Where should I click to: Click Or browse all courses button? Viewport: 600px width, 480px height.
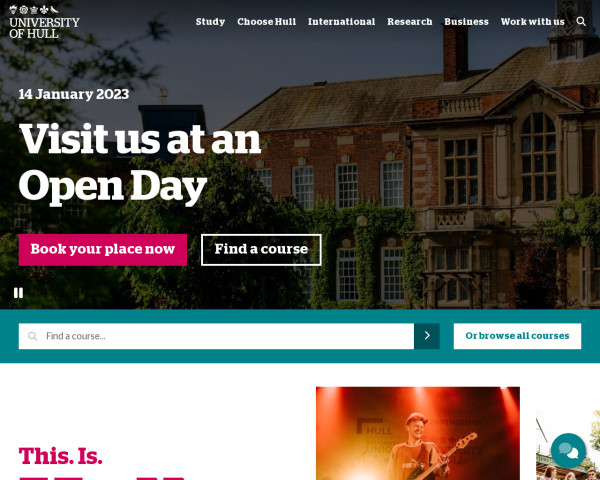(x=517, y=336)
